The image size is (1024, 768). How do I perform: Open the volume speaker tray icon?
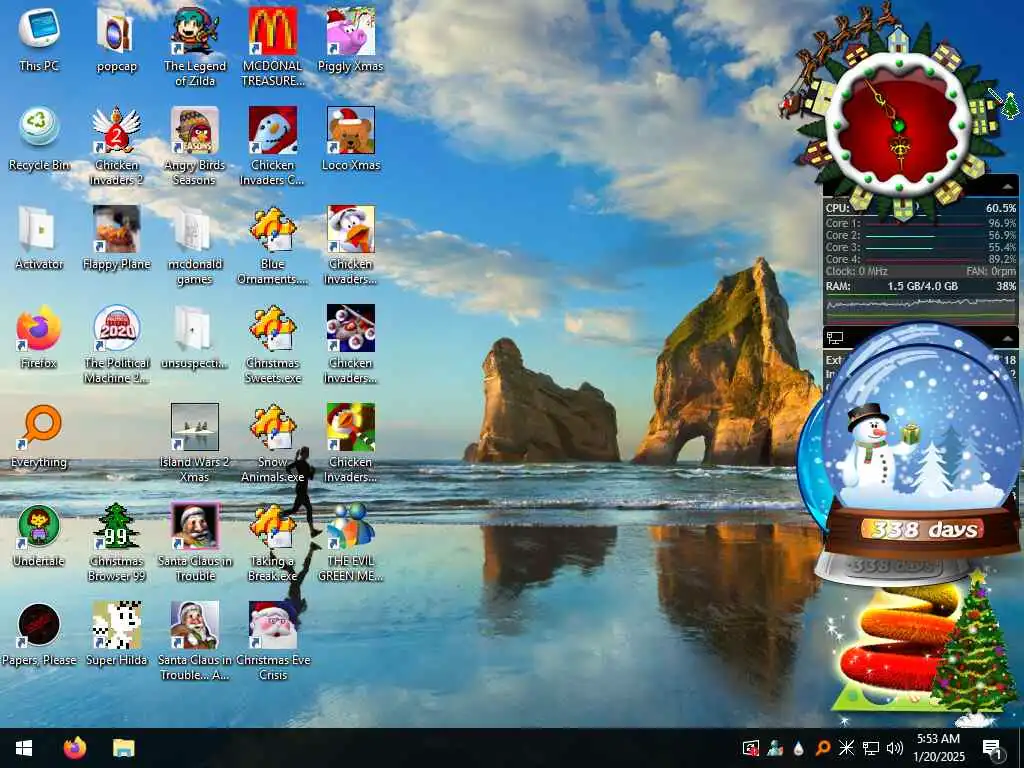pos(895,748)
